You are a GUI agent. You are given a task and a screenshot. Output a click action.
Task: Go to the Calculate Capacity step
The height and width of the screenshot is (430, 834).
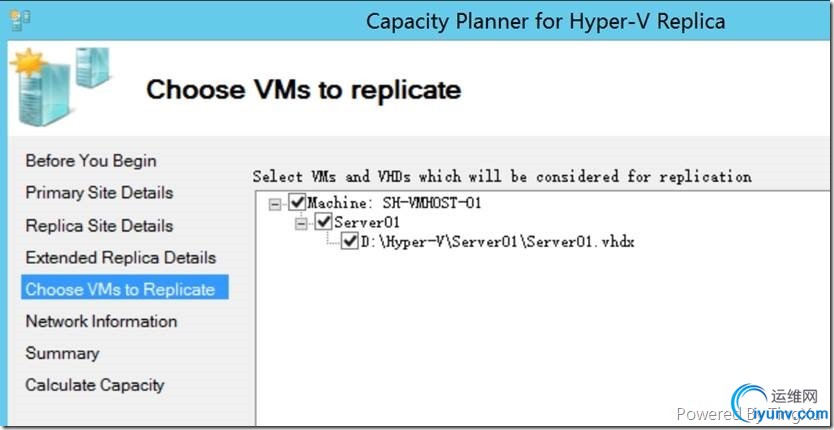pyautogui.click(x=95, y=385)
